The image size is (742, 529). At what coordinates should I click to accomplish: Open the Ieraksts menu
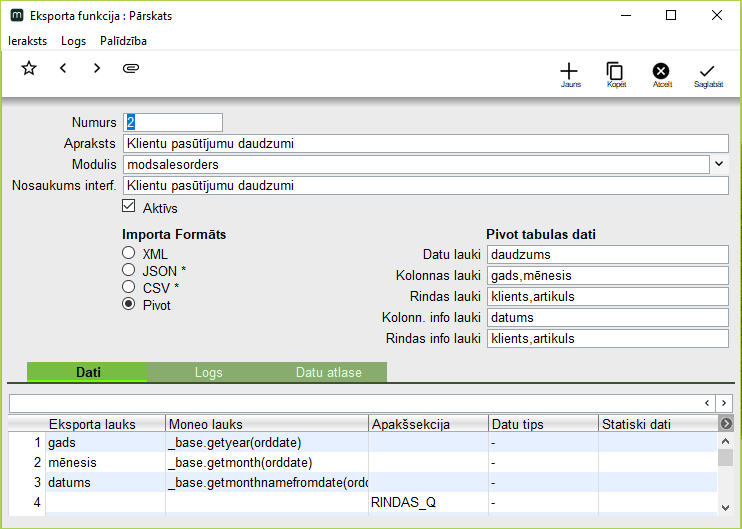pos(27,41)
